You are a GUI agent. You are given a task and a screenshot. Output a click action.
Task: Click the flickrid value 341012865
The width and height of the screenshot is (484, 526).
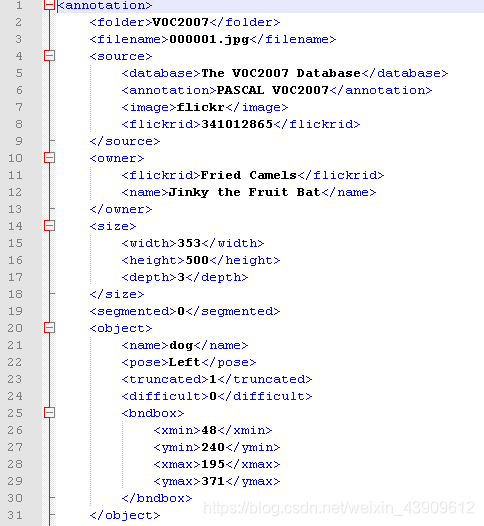pos(237,124)
